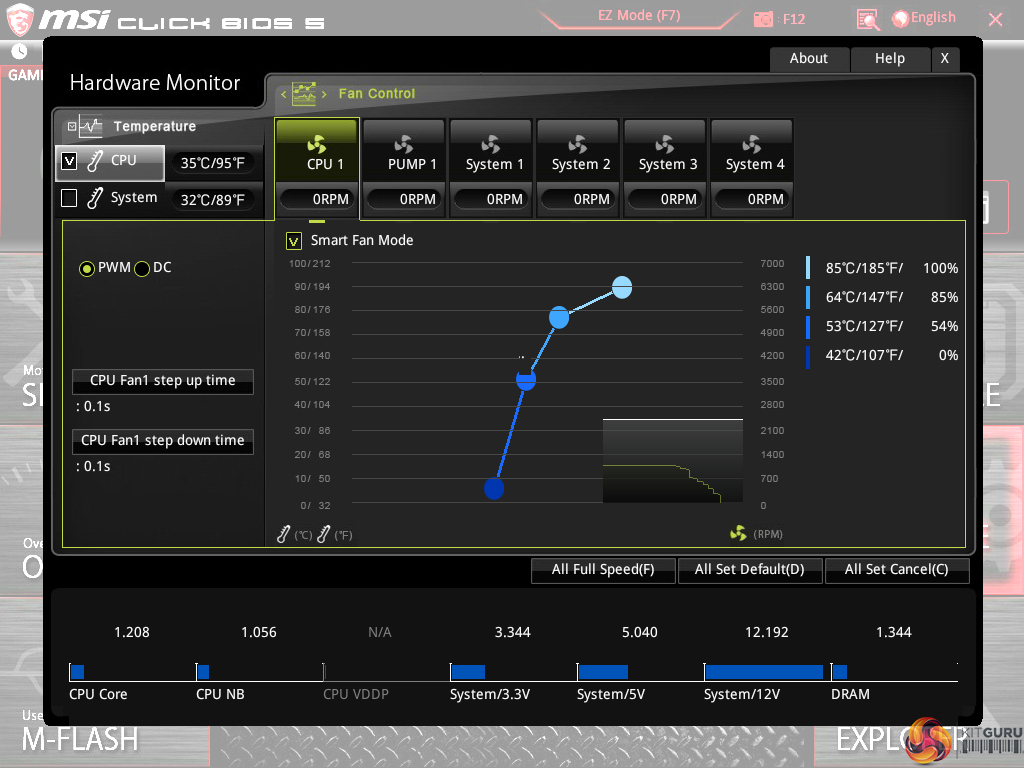Click the System thermometer icon

pyautogui.click(x=95, y=198)
